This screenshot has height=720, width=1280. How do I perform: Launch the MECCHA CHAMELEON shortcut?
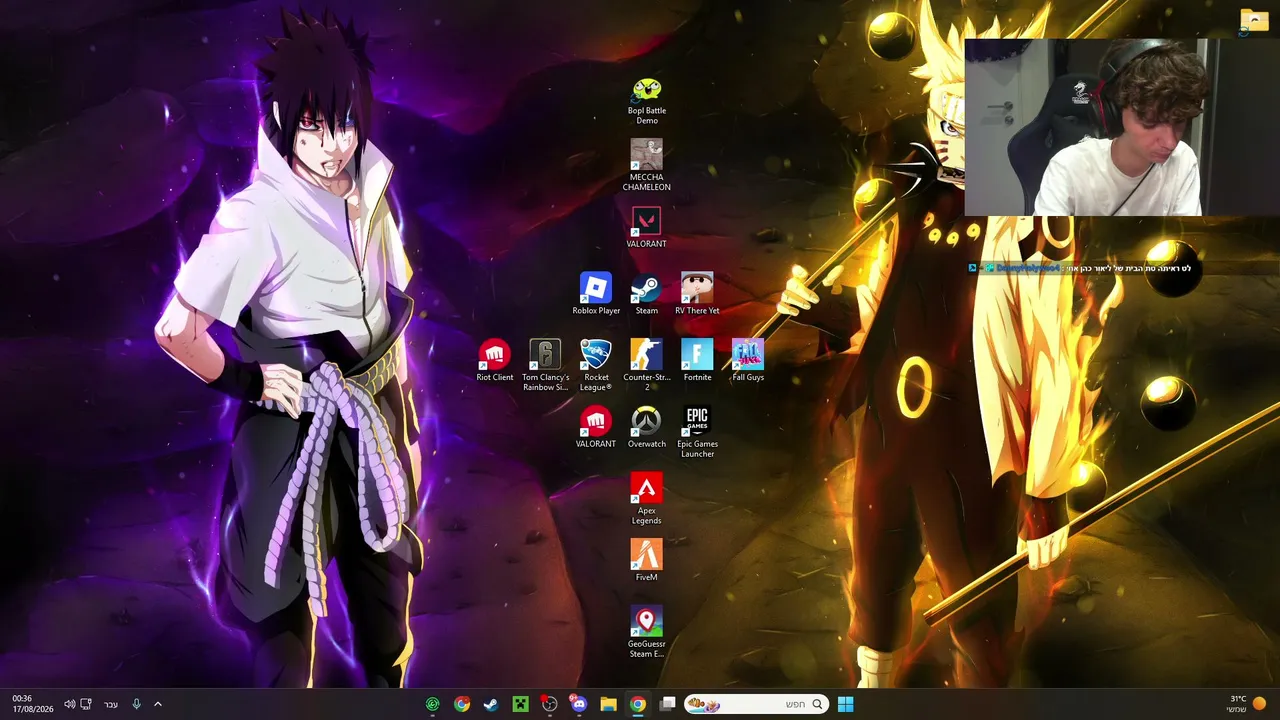click(646, 166)
